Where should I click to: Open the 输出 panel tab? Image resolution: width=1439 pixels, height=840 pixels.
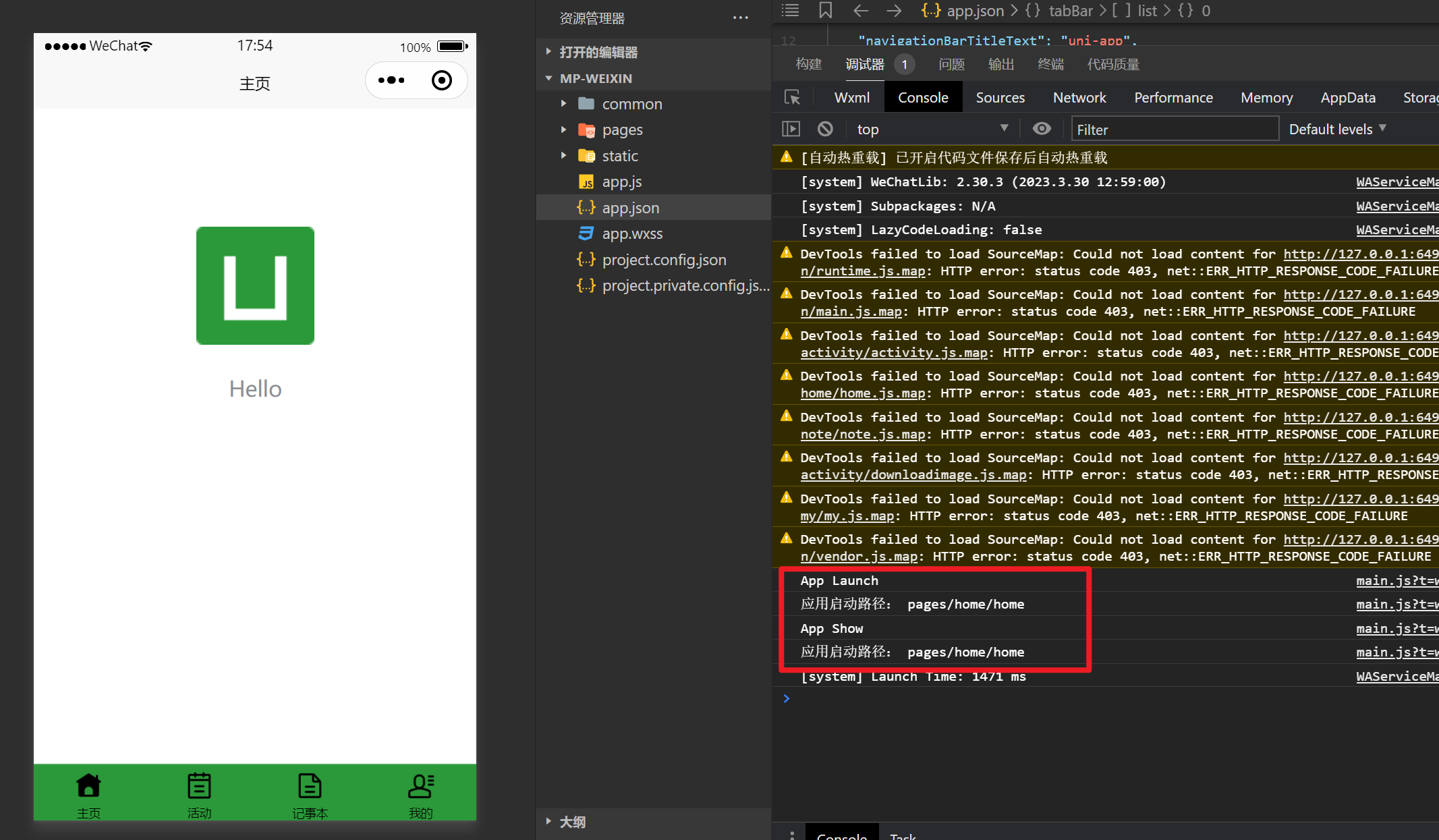pyautogui.click(x=1001, y=64)
